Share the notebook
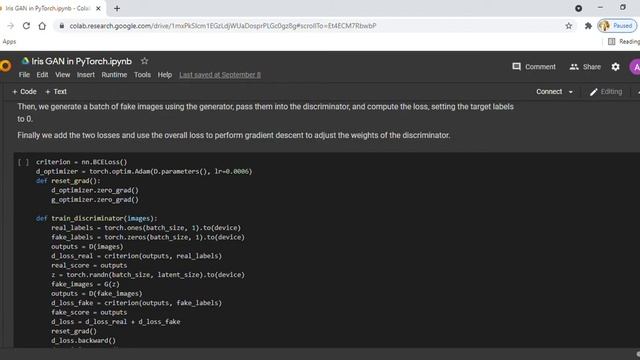The image size is (640, 360). [585, 67]
